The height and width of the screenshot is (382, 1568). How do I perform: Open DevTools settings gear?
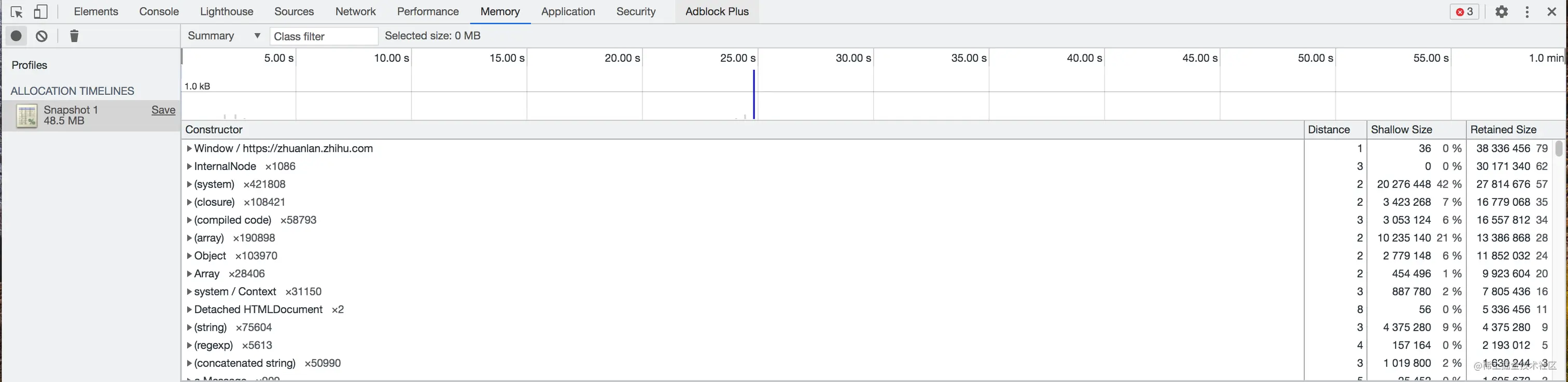pos(1501,12)
